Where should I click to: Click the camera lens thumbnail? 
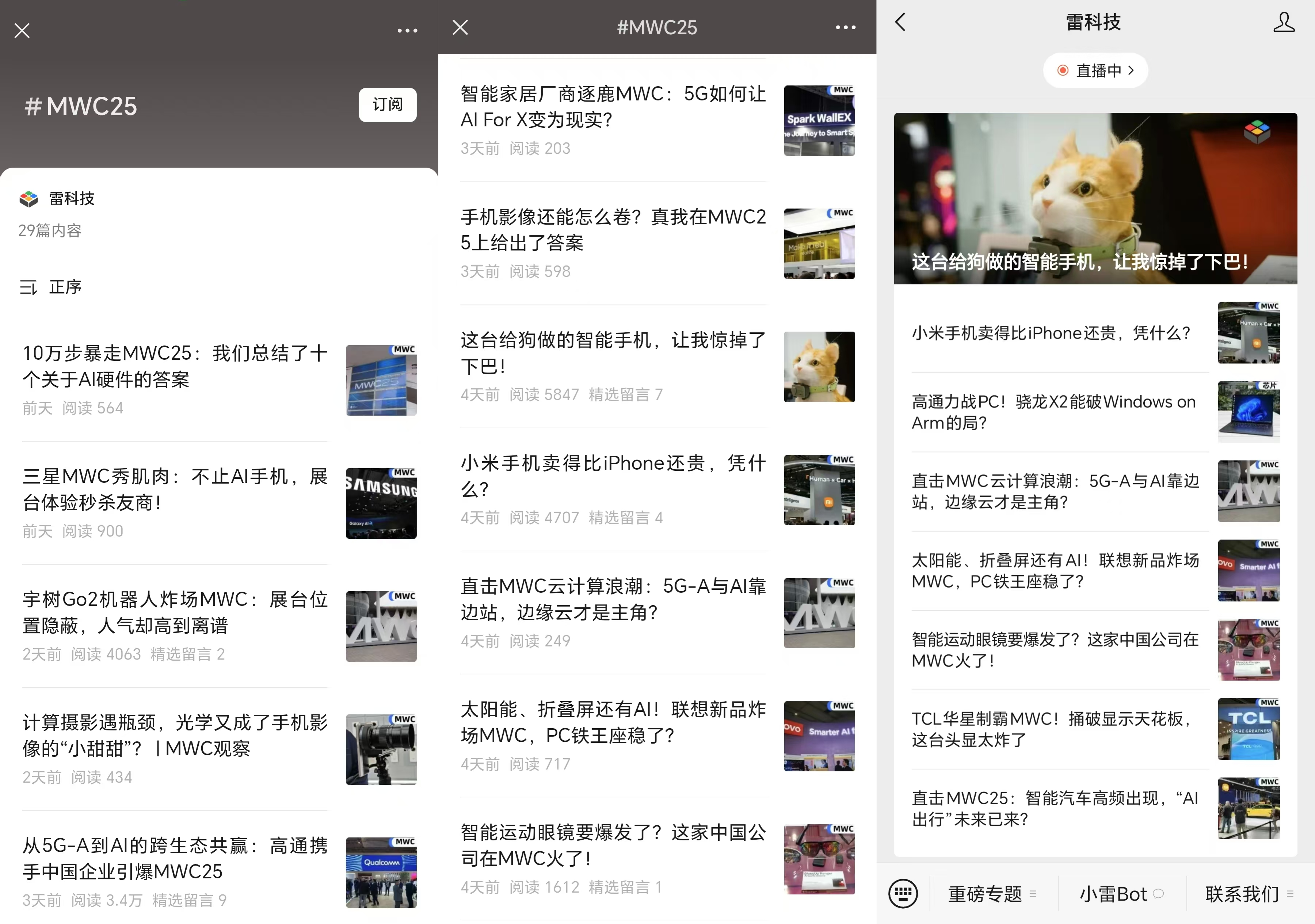pos(381,749)
